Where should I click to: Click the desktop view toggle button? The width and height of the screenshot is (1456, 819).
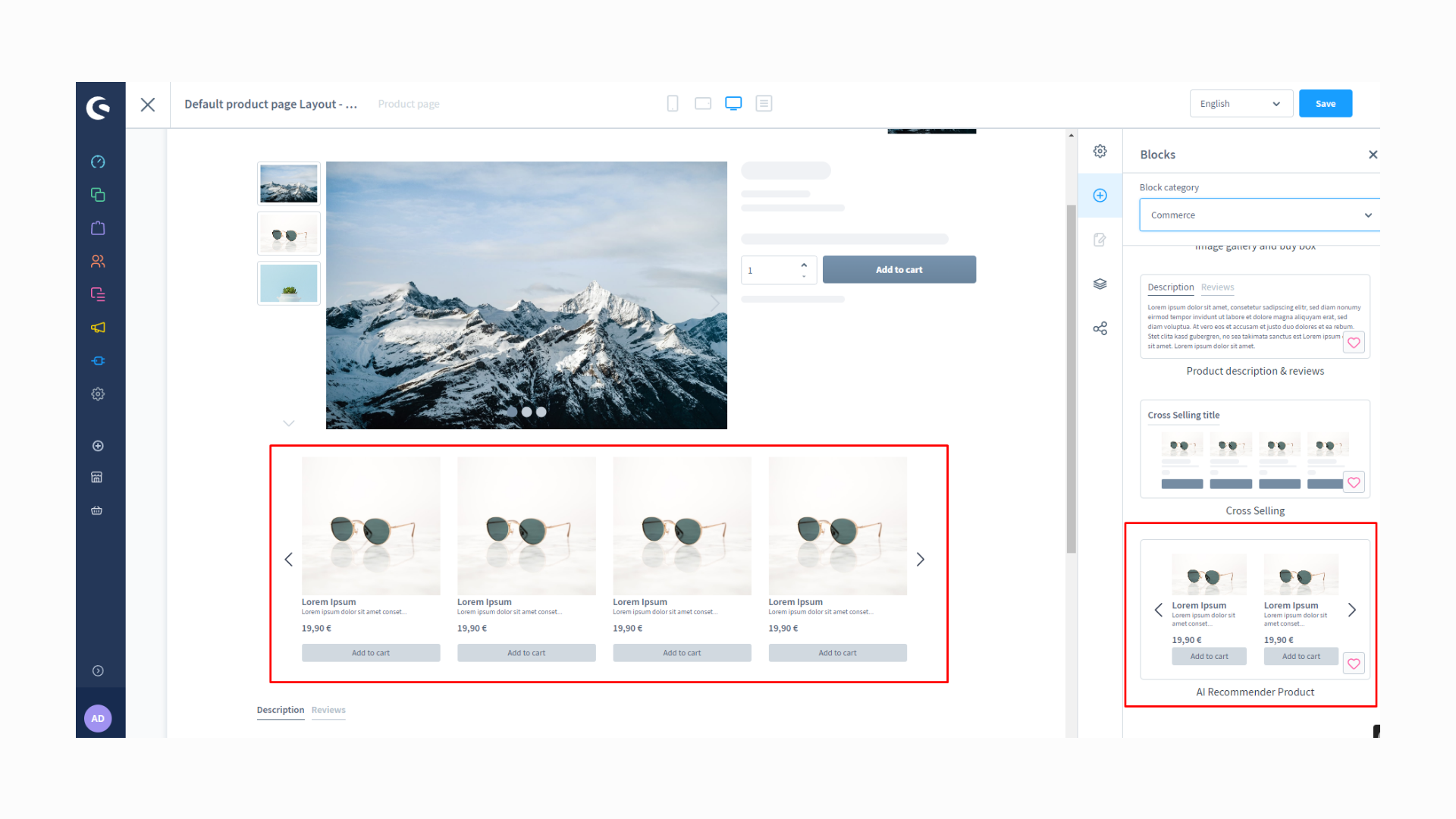coord(733,103)
